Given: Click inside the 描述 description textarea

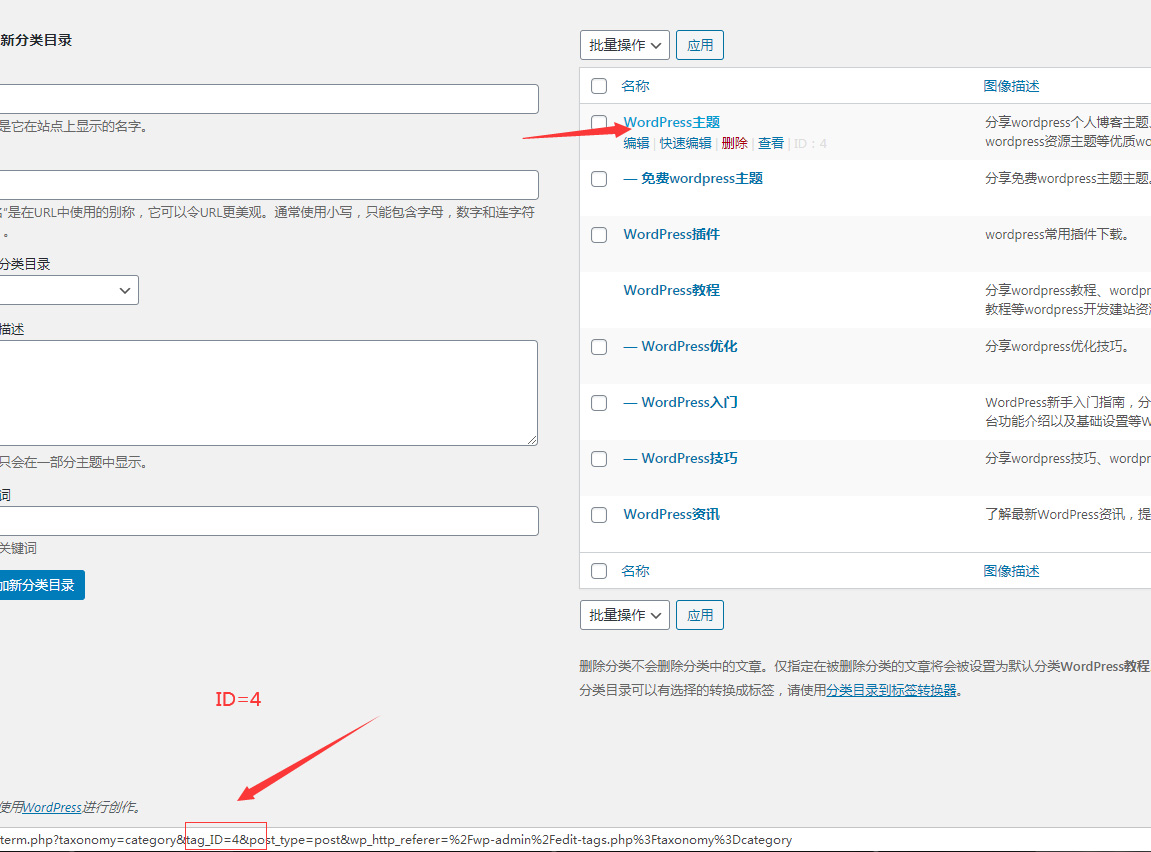Looking at the screenshot, I should coord(268,390).
